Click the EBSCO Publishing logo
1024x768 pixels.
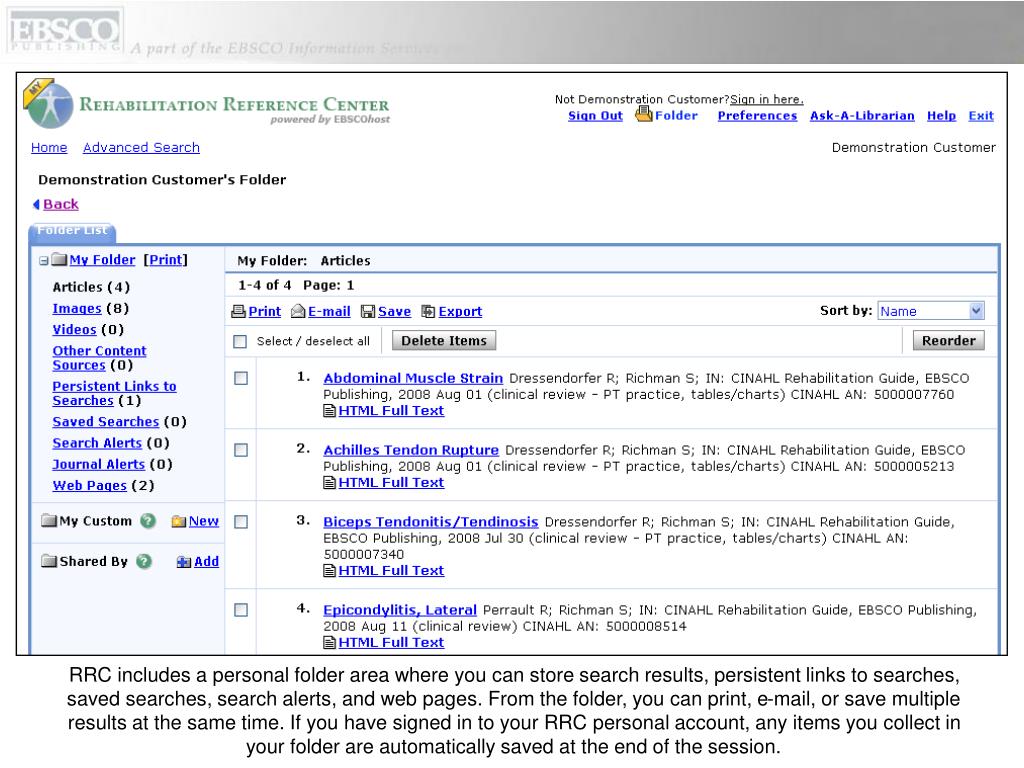(x=64, y=31)
